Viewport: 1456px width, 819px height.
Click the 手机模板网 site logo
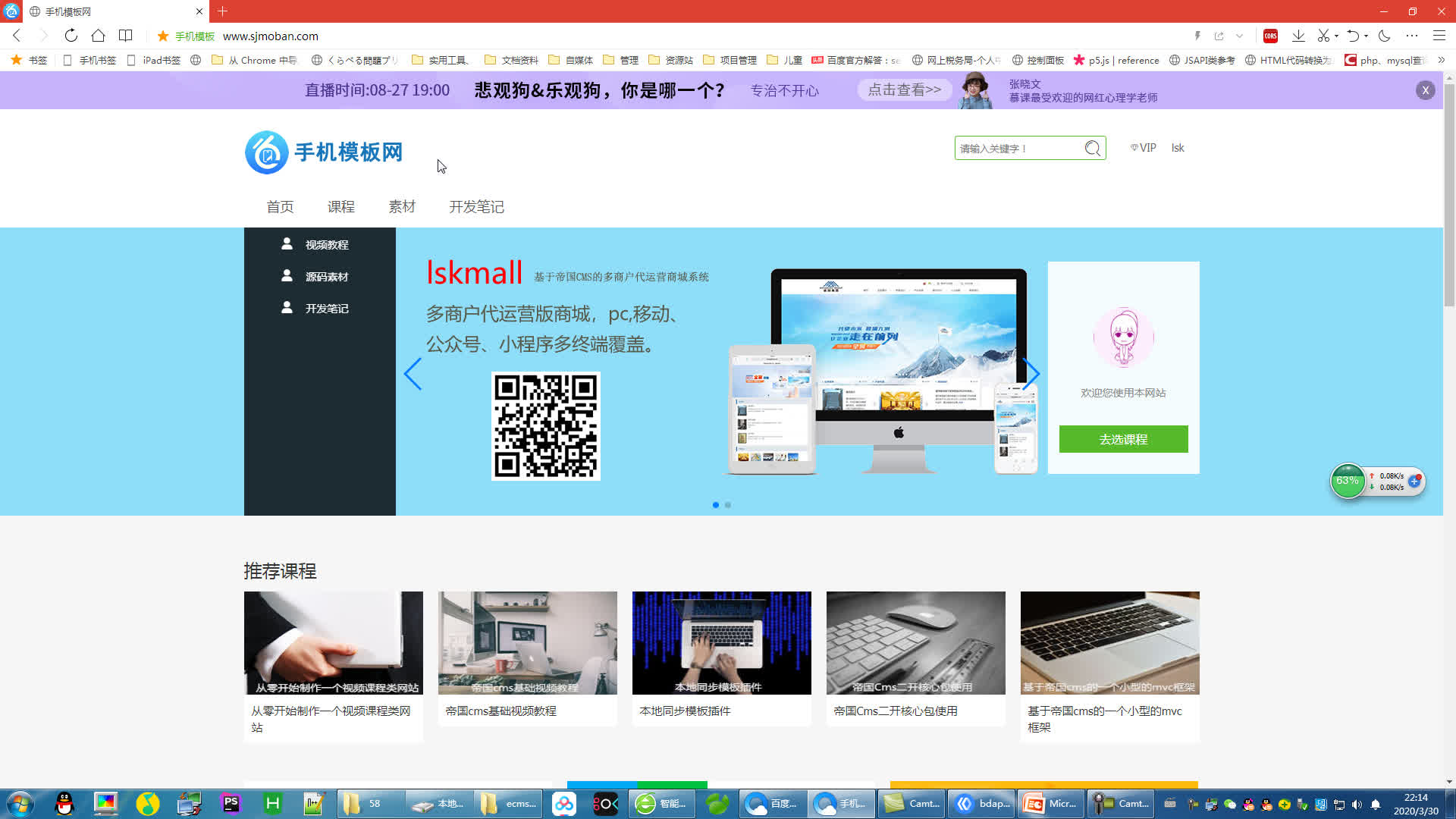[x=324, y=152]
